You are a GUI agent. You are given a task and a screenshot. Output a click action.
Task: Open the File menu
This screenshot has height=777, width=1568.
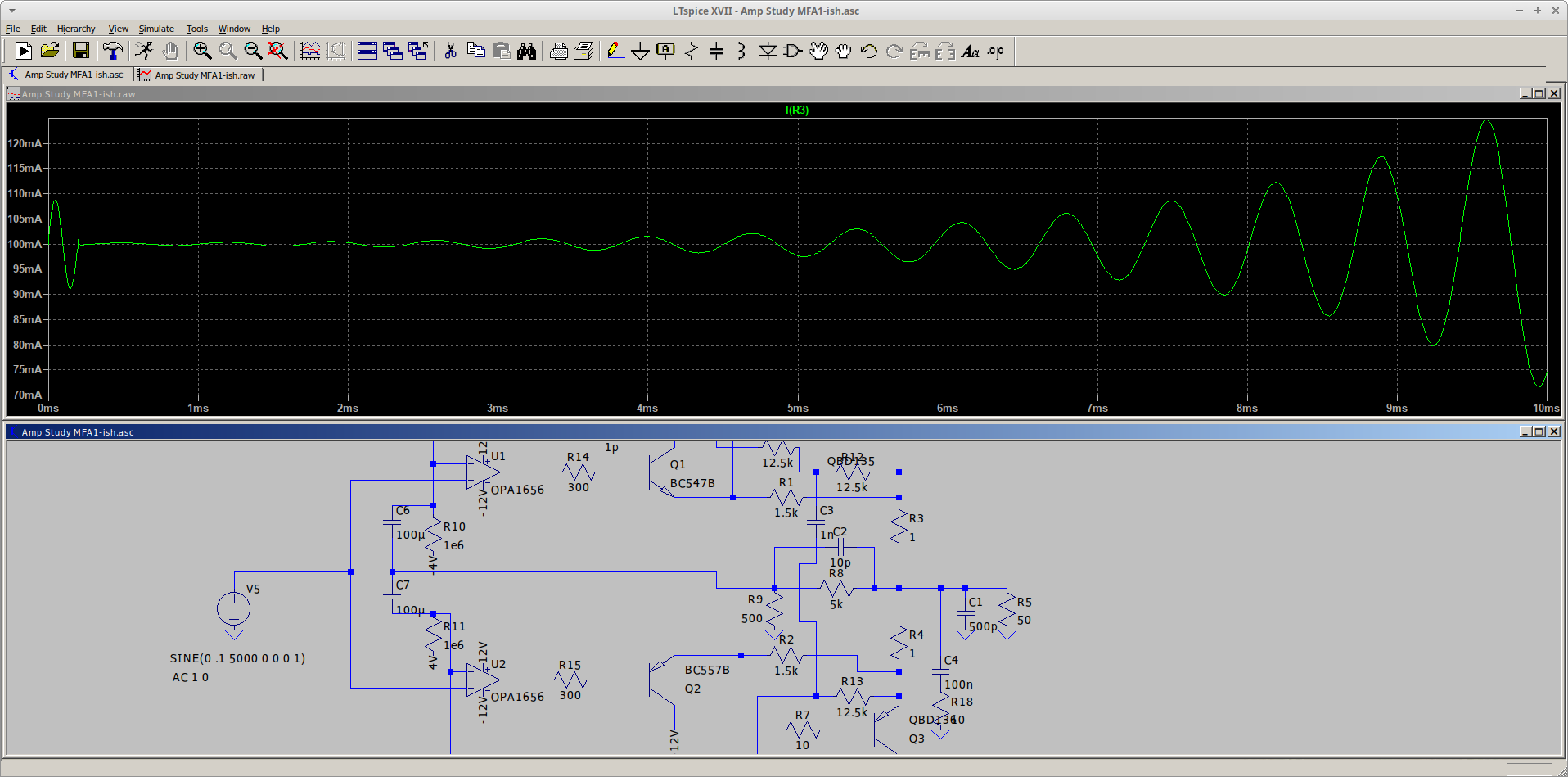click(13, 29)
